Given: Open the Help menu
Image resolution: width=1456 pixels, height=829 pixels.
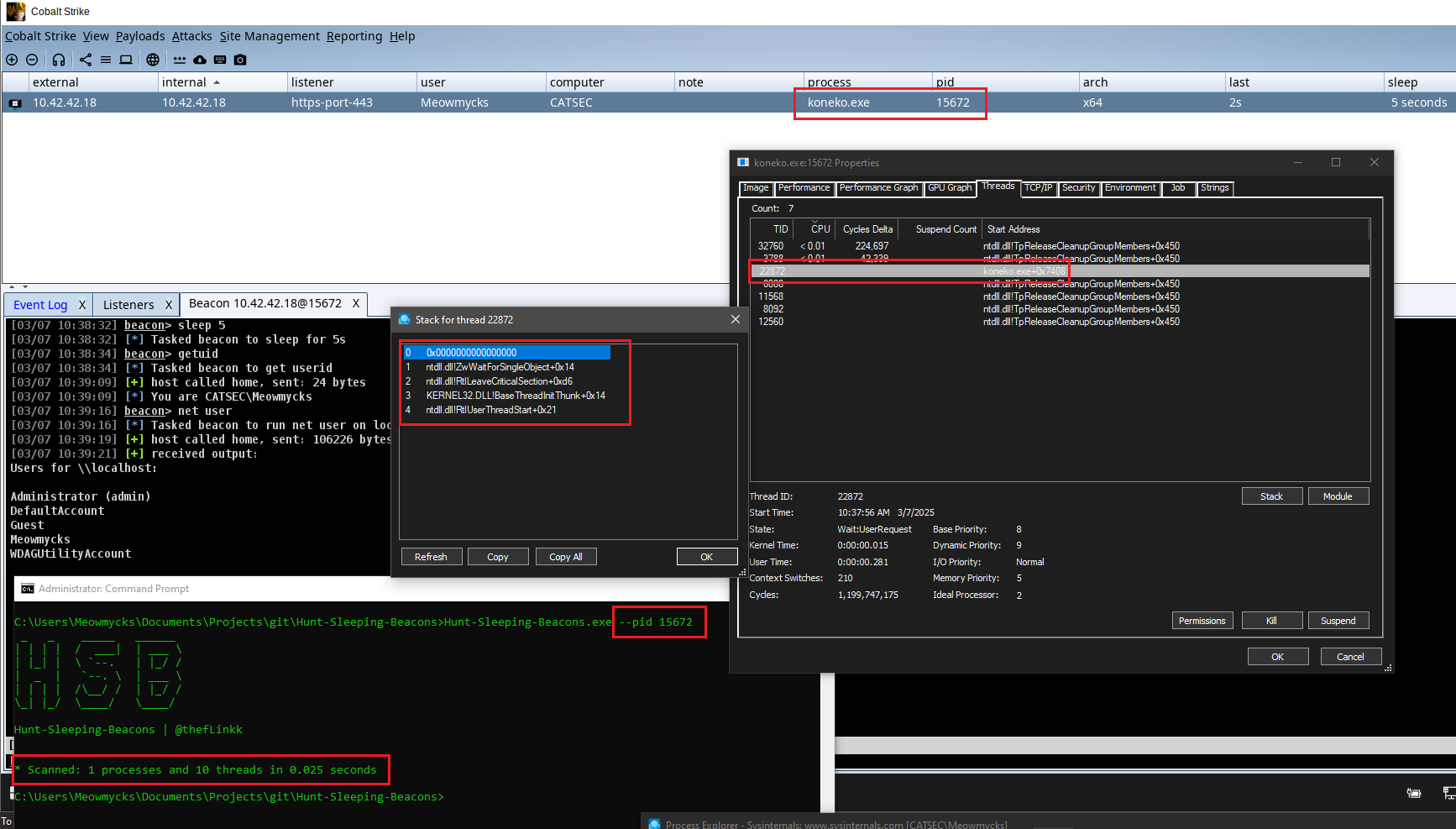Looking at the screenshot, I should tap(402, 36).
